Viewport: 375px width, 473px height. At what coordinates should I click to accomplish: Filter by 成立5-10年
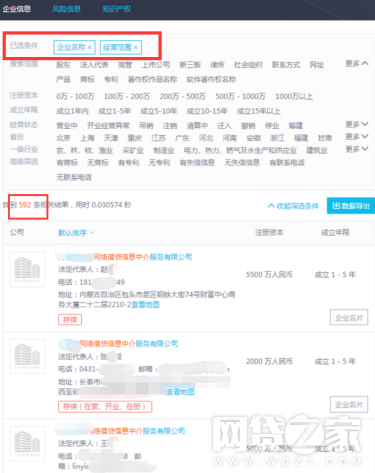click(158, 111)
